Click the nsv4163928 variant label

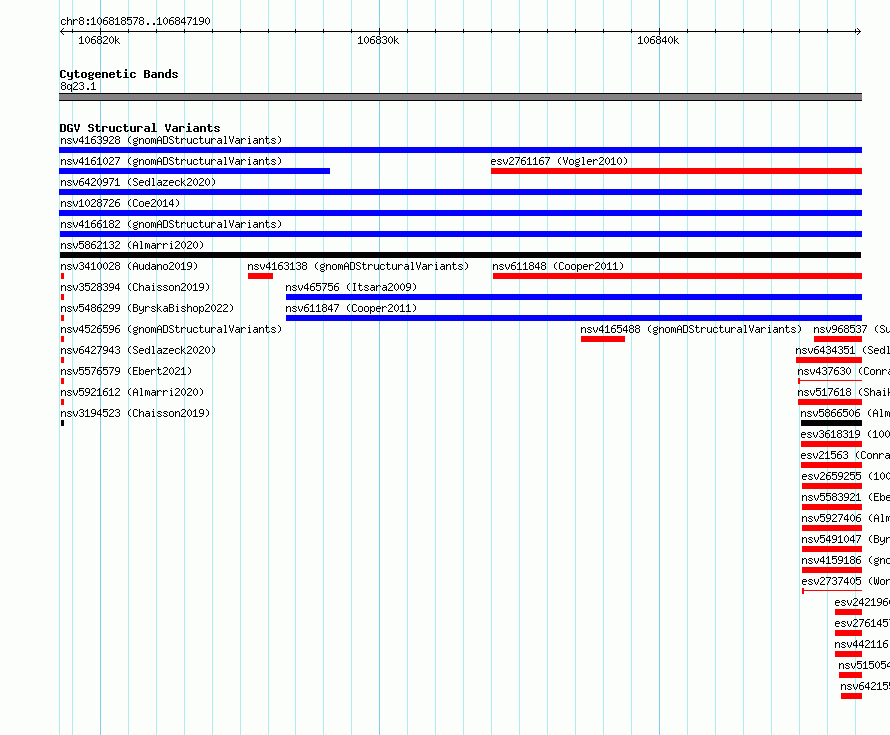[x=171, y=140]
